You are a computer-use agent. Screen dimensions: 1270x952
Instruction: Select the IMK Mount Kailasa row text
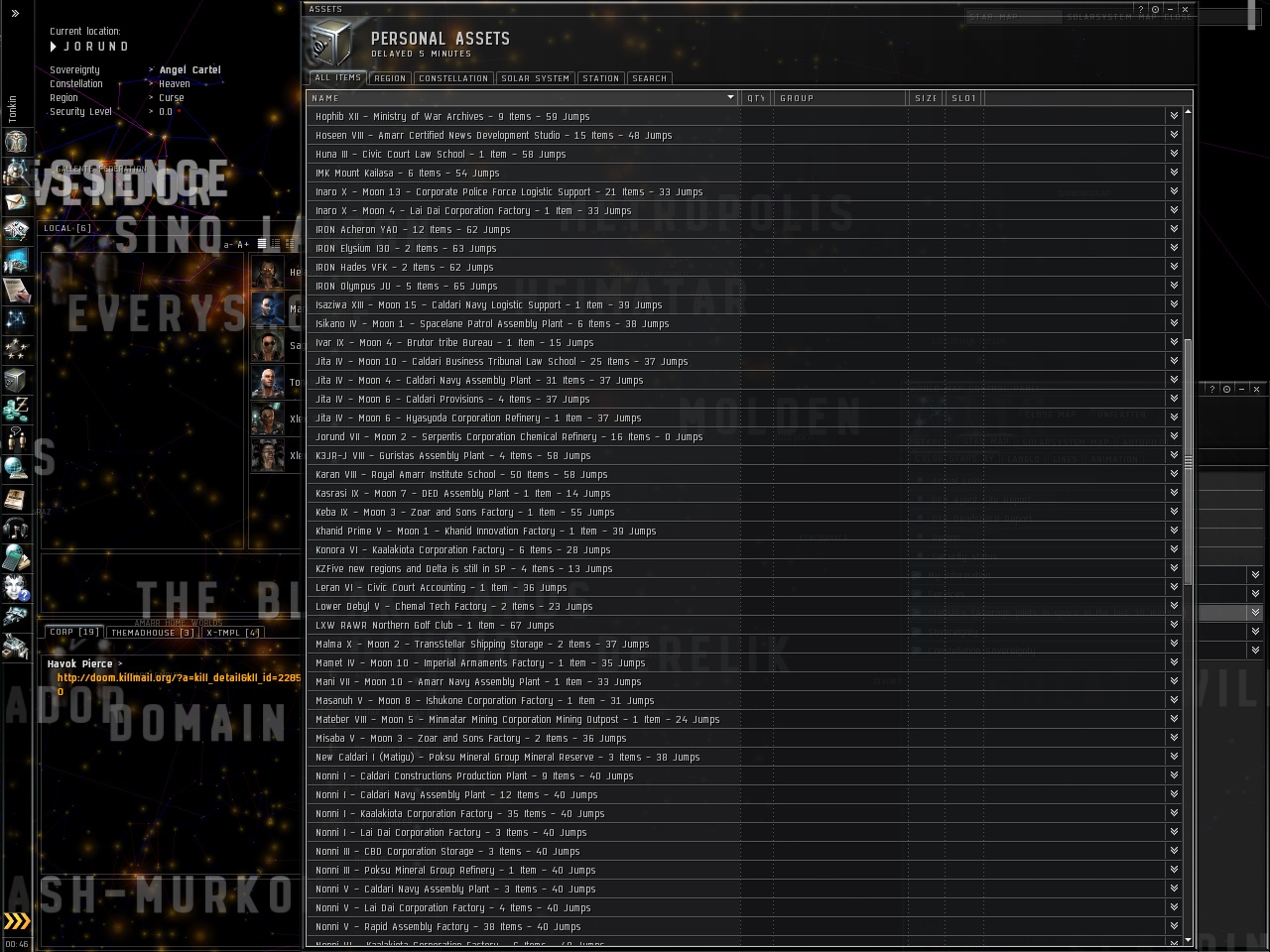(x=407, y=173)
